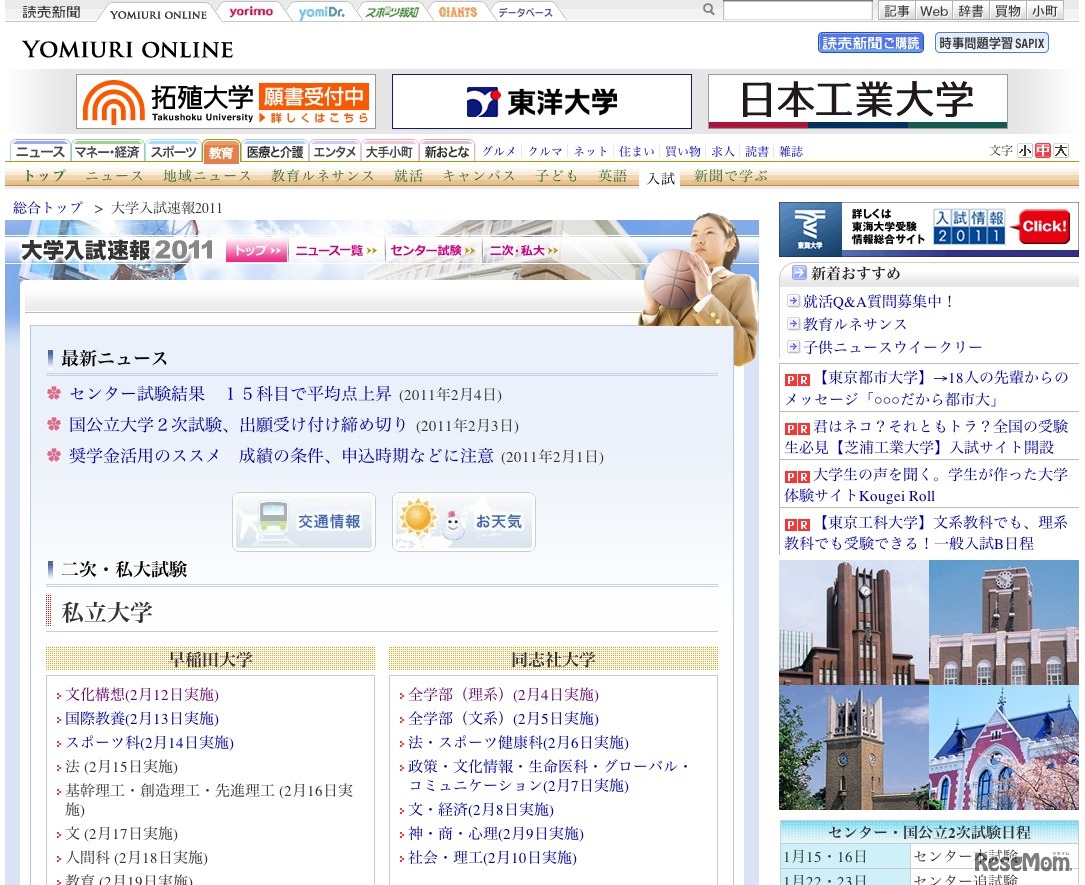Click 時事問題学習 SAPIX button
This screenshot has height=885, width=1085.
[x=992, y=43]
